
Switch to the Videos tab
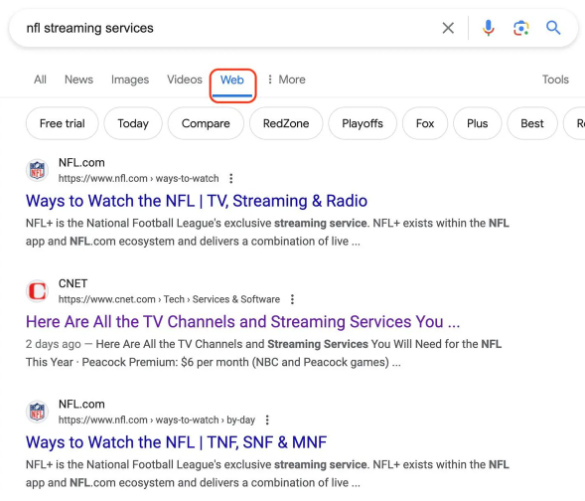184,79
